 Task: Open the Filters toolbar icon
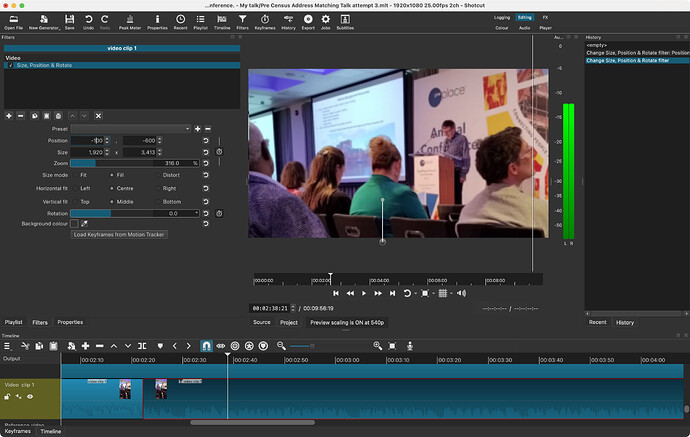(x=242, y=22)
